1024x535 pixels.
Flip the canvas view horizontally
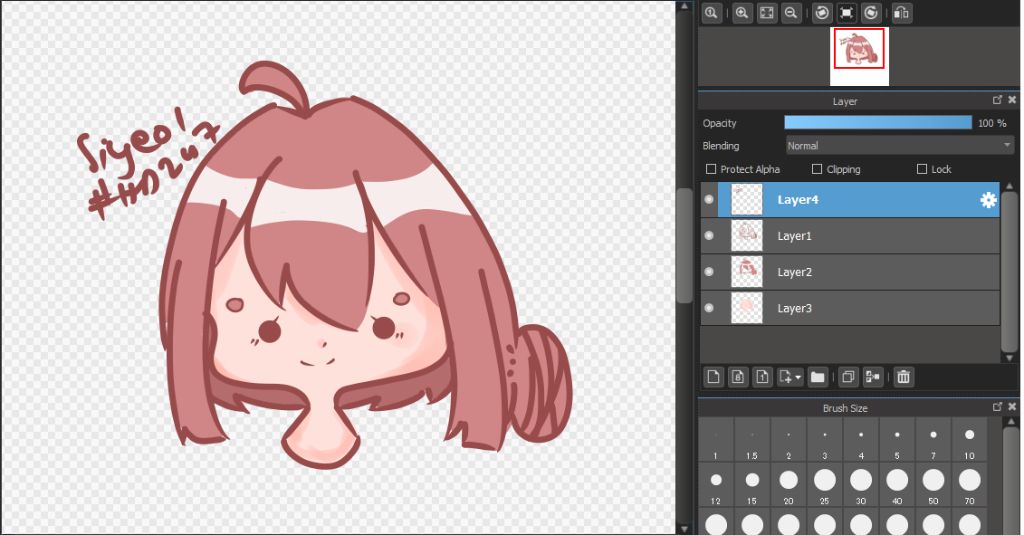pyautogui.click(x=901, y=12)
